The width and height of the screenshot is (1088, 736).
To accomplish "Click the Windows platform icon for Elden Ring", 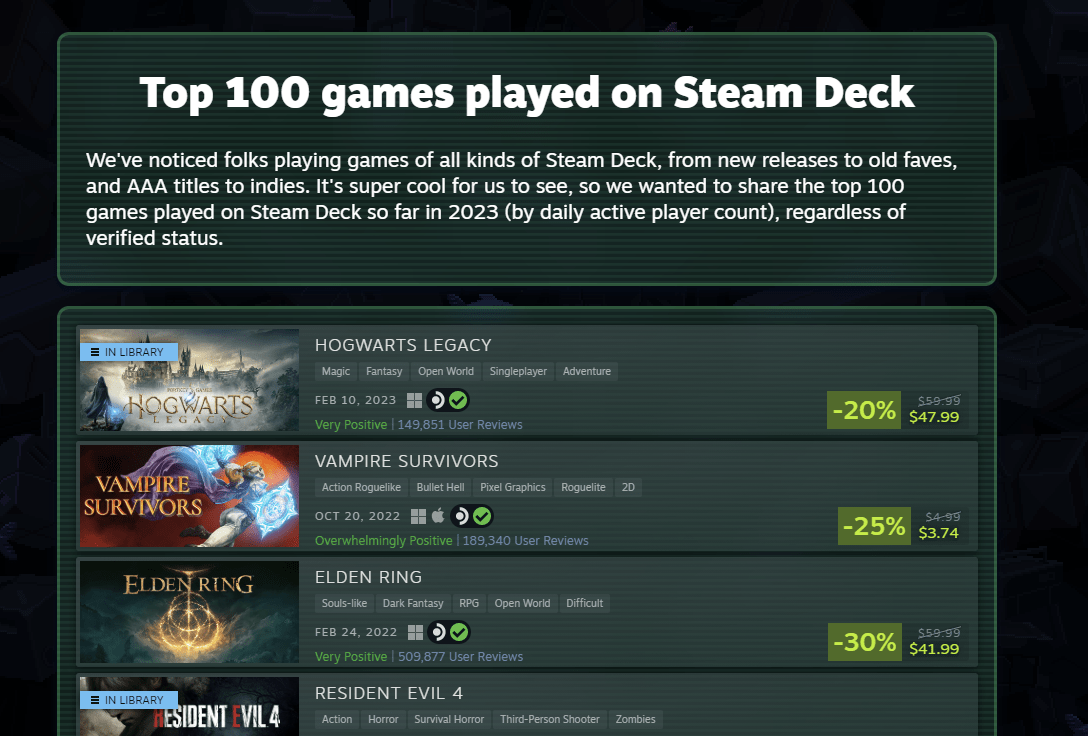I will pyautogui.click(x=417, y=632).
